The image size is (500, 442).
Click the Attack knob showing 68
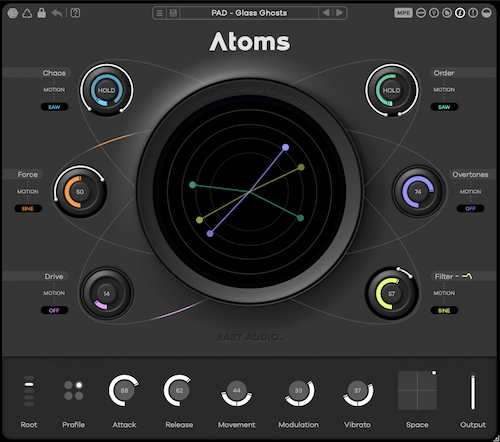[x=124, y=390]
